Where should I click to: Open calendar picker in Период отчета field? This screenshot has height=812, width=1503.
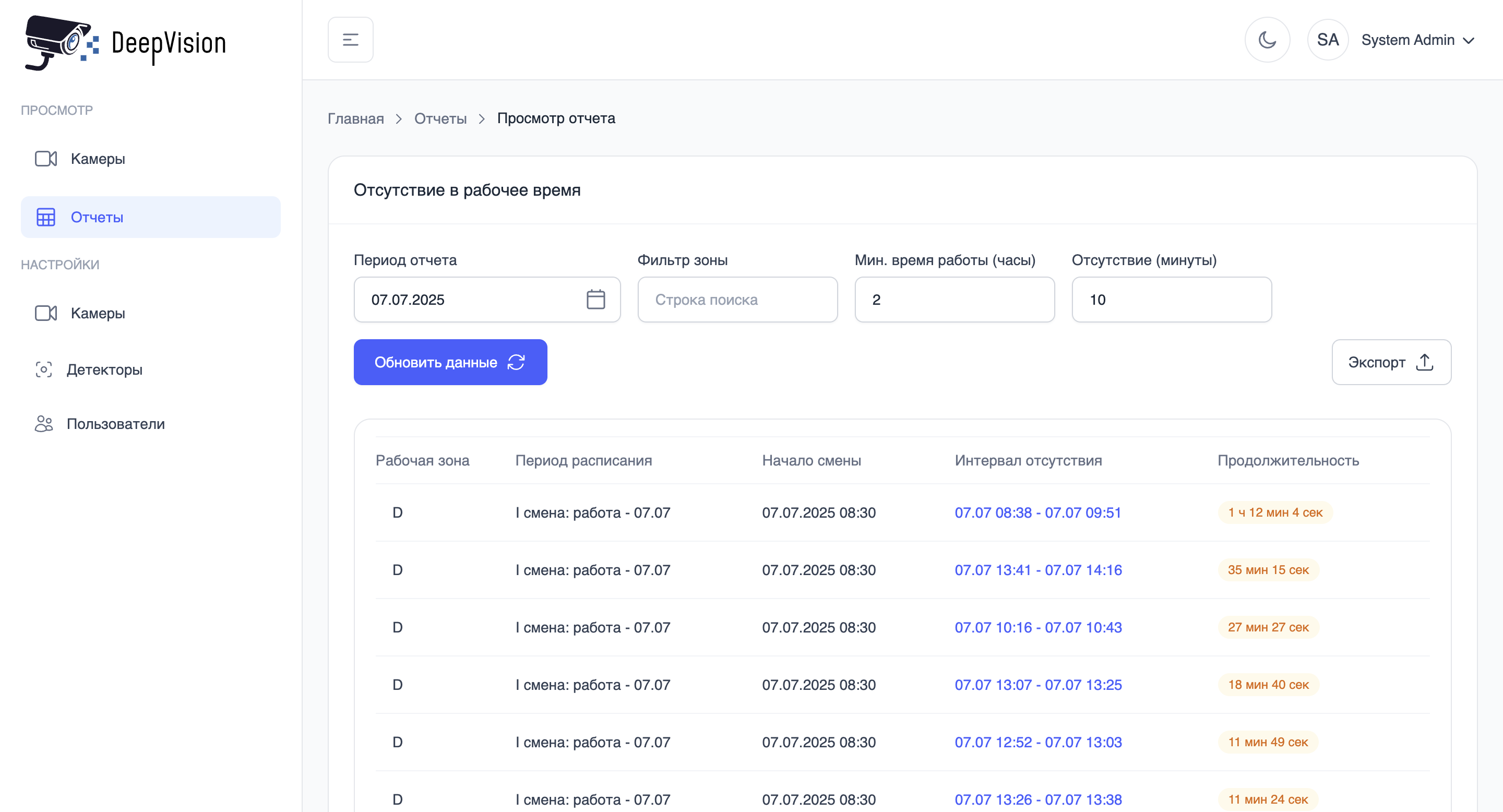click(x=595, y=299)
